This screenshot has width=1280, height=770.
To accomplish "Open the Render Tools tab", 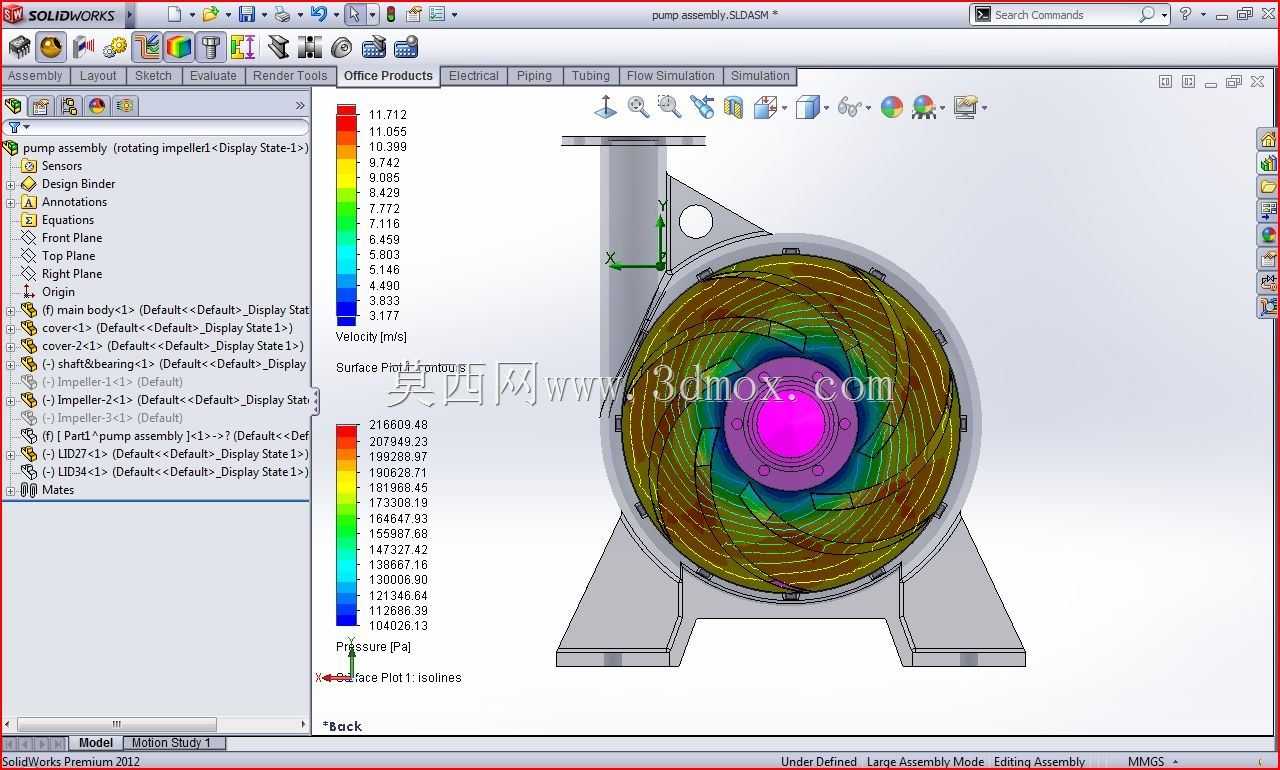I will tap(290, 76).
